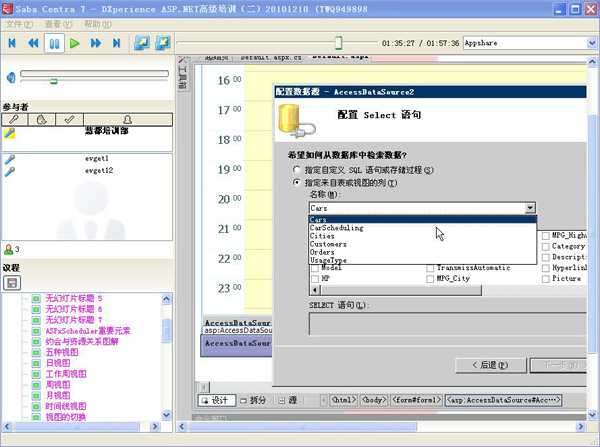Click the pause playback button
600x447 pixels.
pyautogui.click(x=54, y=43)
